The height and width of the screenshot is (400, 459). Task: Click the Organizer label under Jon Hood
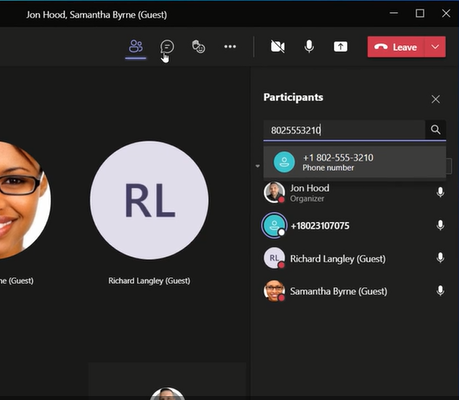click(x=307, y=199)
